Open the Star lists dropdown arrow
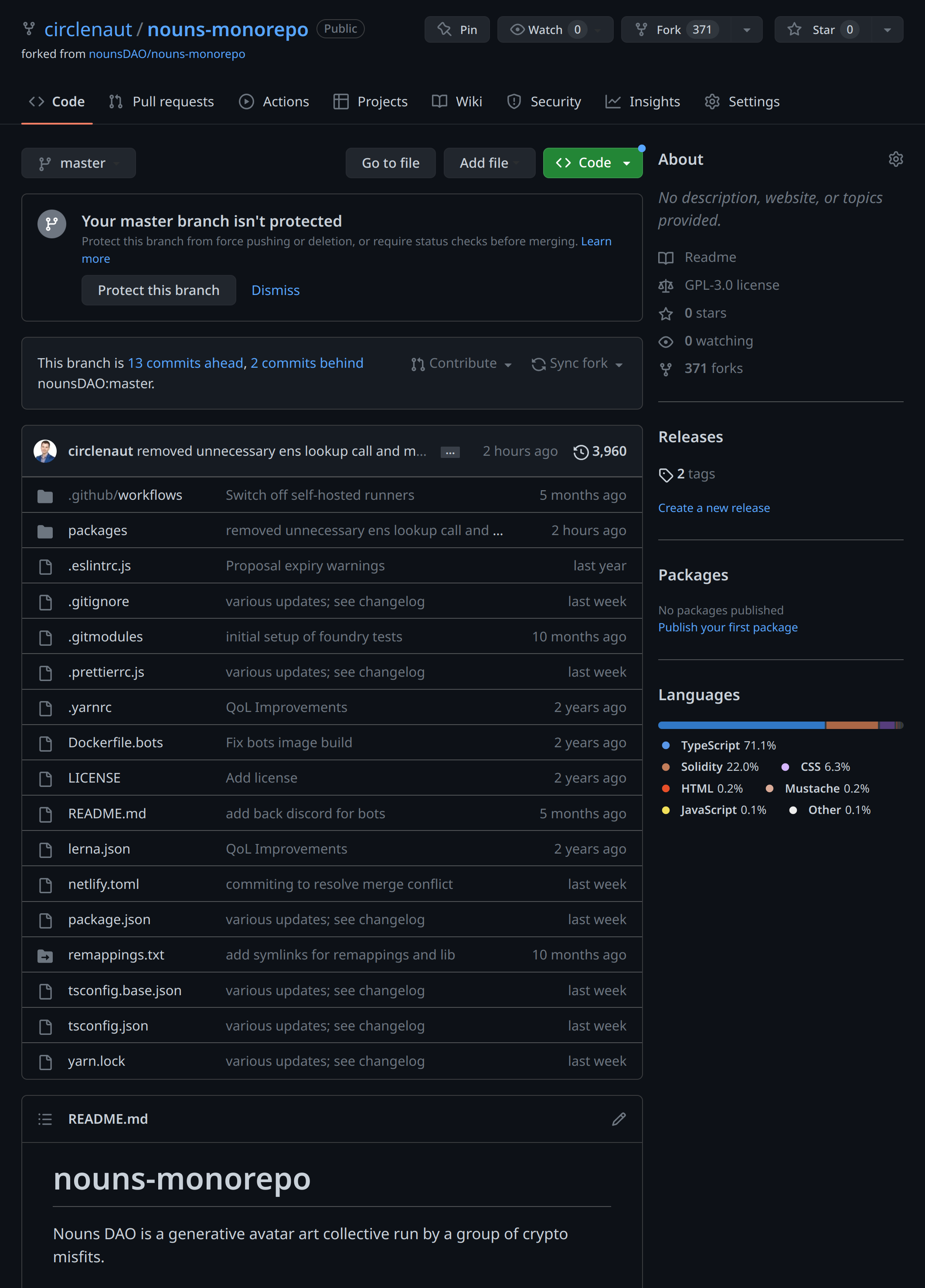 click(887, 30)
